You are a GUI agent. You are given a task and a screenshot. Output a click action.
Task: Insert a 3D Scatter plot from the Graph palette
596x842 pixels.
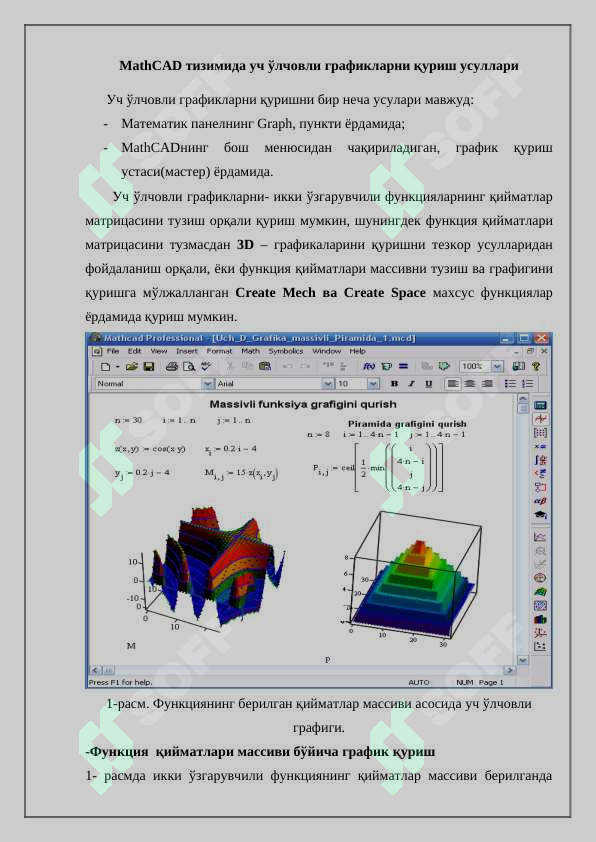pos(540,633)
